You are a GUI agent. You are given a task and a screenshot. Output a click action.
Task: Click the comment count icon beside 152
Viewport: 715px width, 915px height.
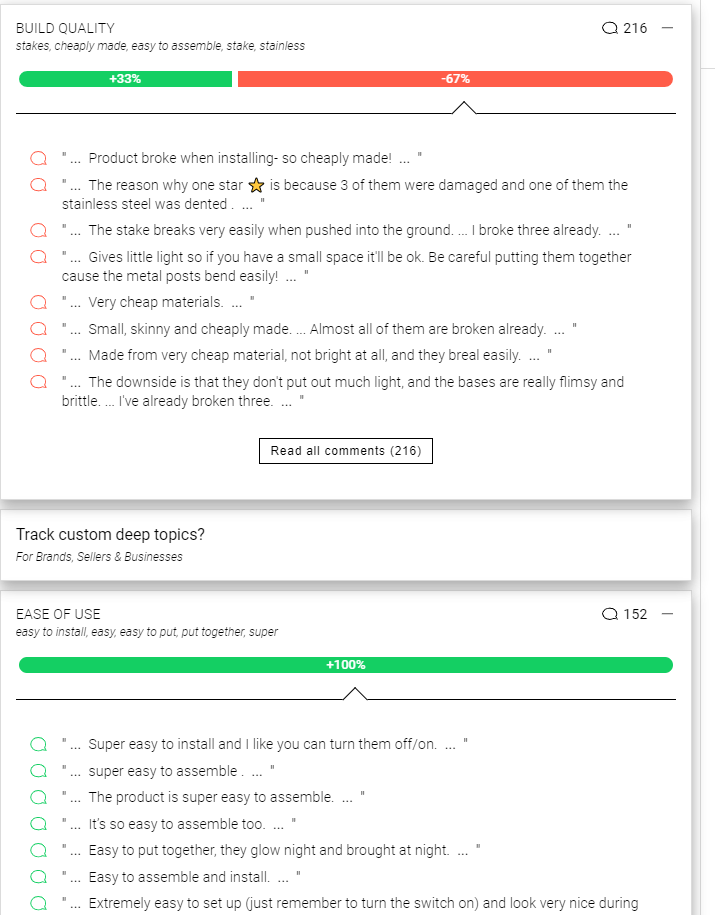(610, 614)
